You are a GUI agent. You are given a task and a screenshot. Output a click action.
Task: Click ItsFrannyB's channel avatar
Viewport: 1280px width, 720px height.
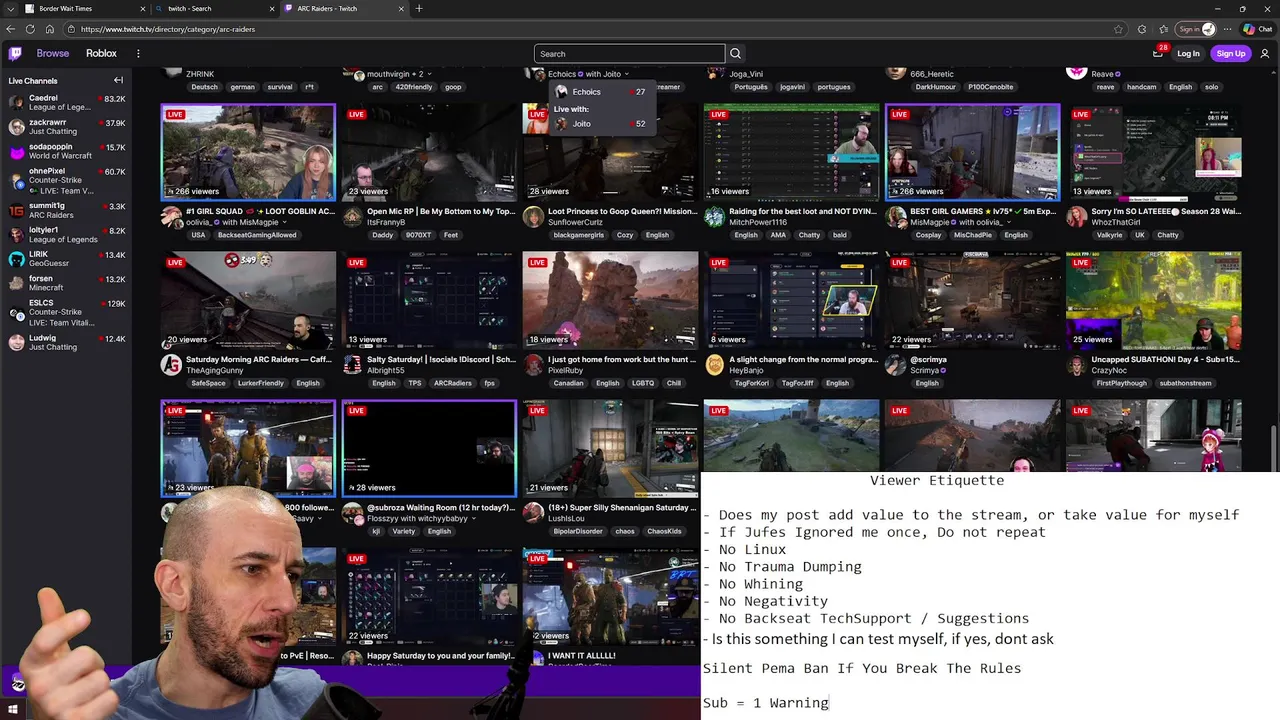(x=352, y=217)
